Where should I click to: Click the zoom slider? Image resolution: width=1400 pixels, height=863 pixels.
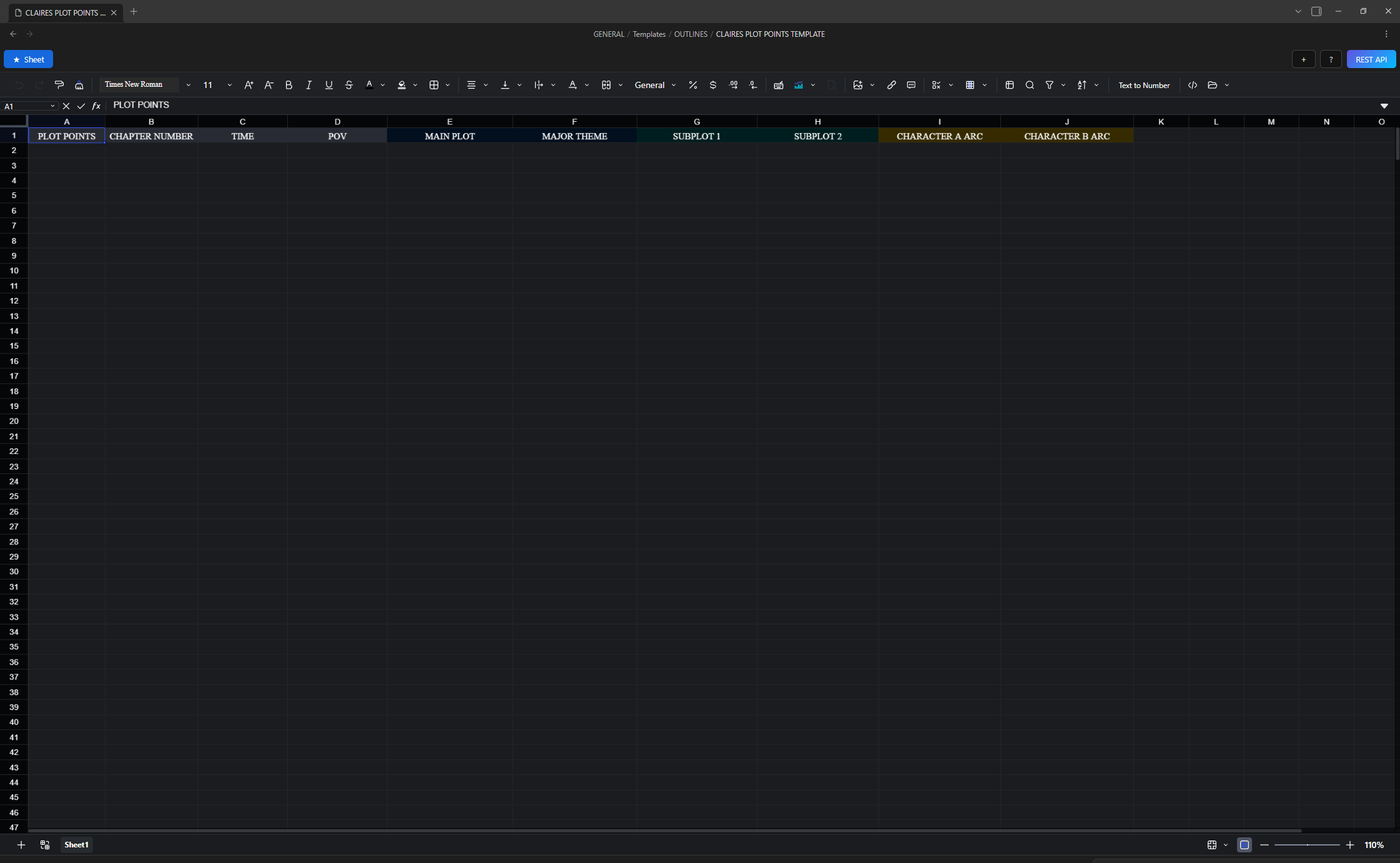(x=1307, y=845)
